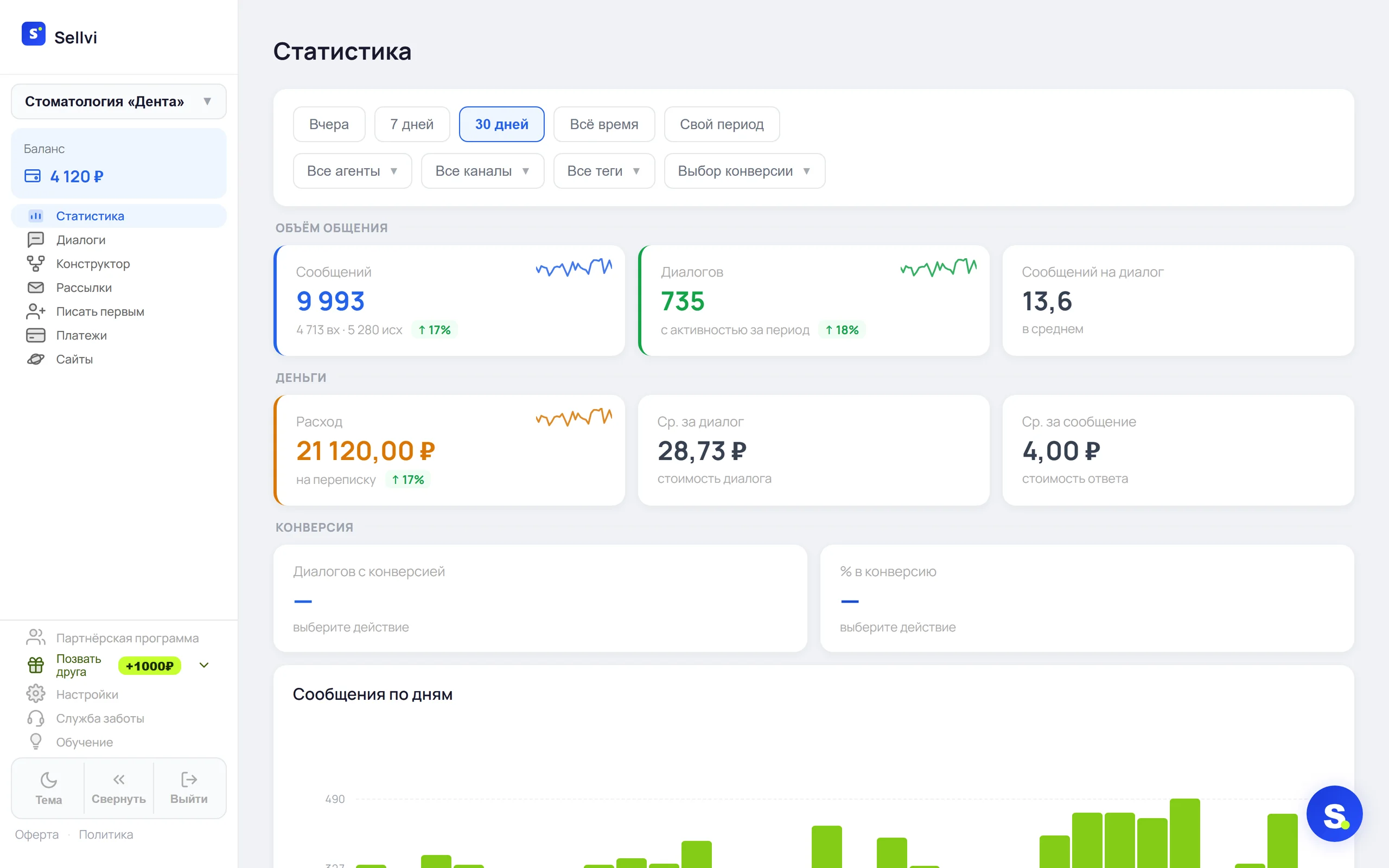Open the floating Sellvi chat bubble

[1334, 813]
